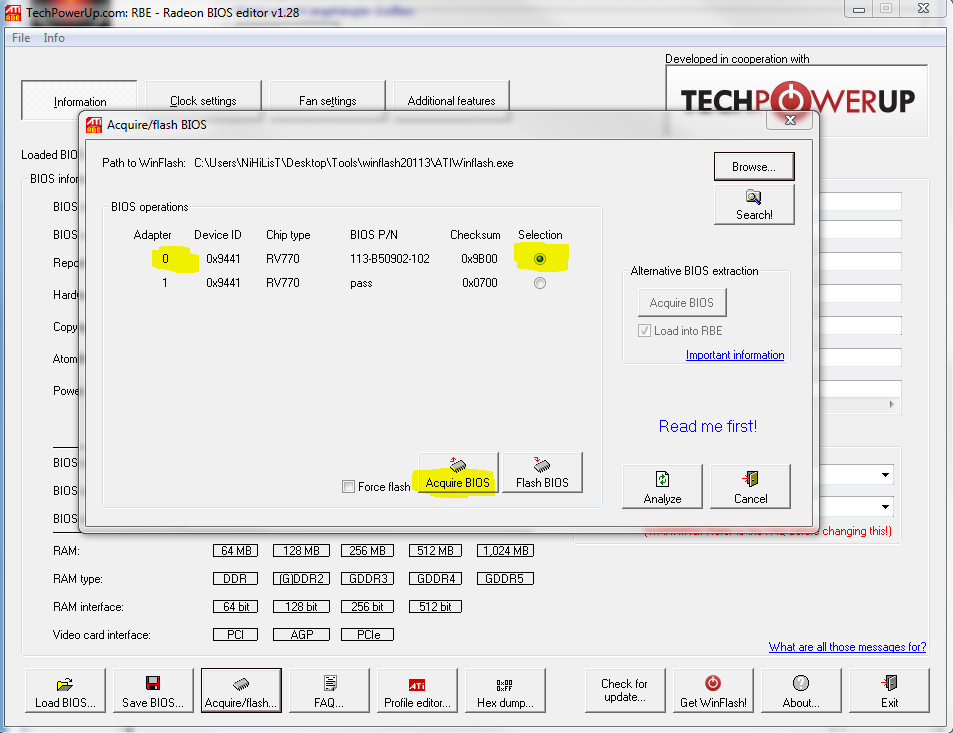Open the About... dialog button
The height and width of the screenshot is (733, 953).
tap(801, 690)
